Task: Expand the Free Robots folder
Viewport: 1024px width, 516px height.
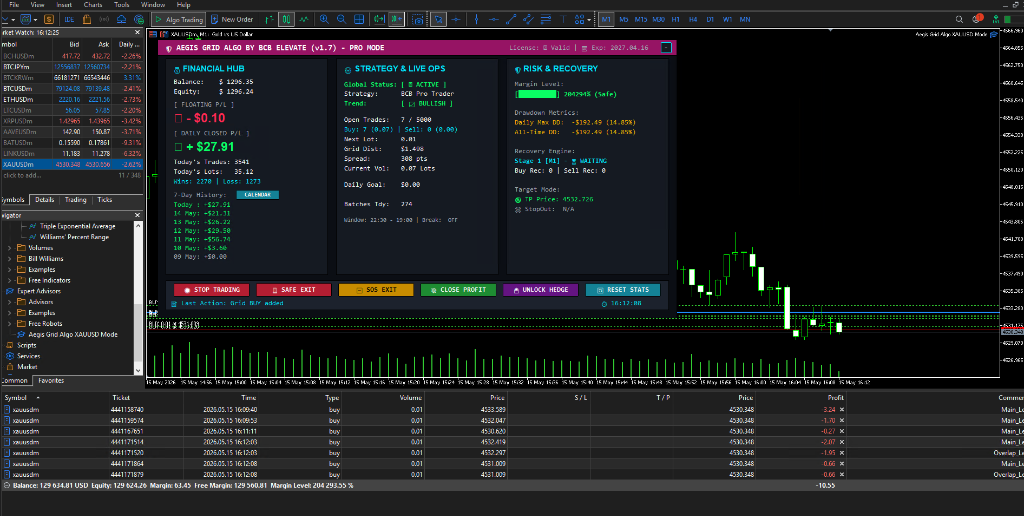Action: (x=10, y=323)
